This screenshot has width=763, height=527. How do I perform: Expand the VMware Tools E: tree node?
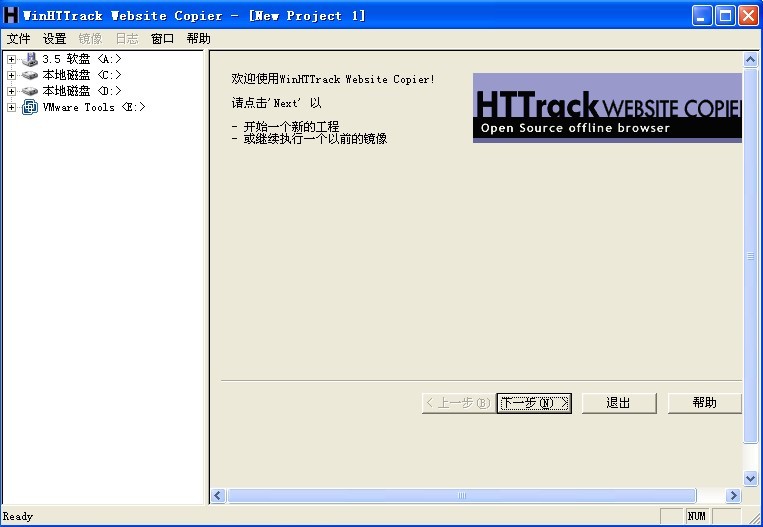(11, 107)
